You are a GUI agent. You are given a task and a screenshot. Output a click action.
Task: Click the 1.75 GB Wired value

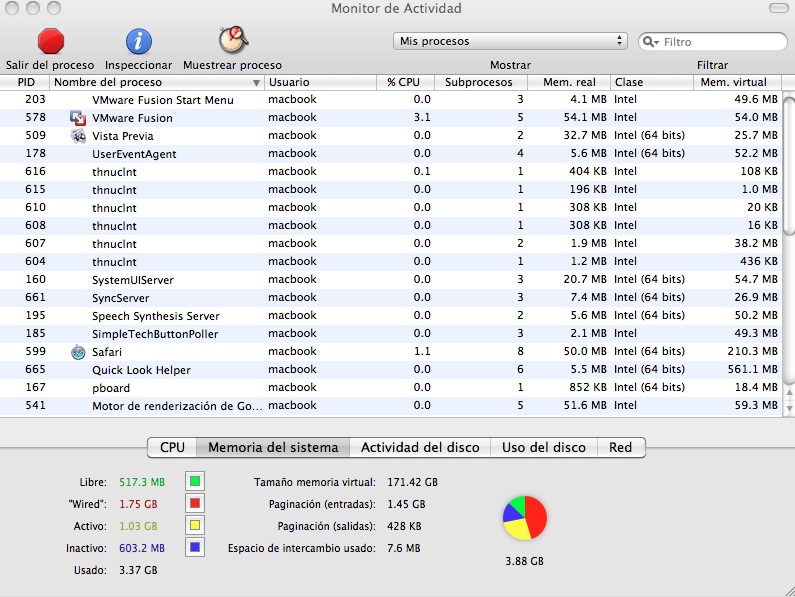click(138, 504)
